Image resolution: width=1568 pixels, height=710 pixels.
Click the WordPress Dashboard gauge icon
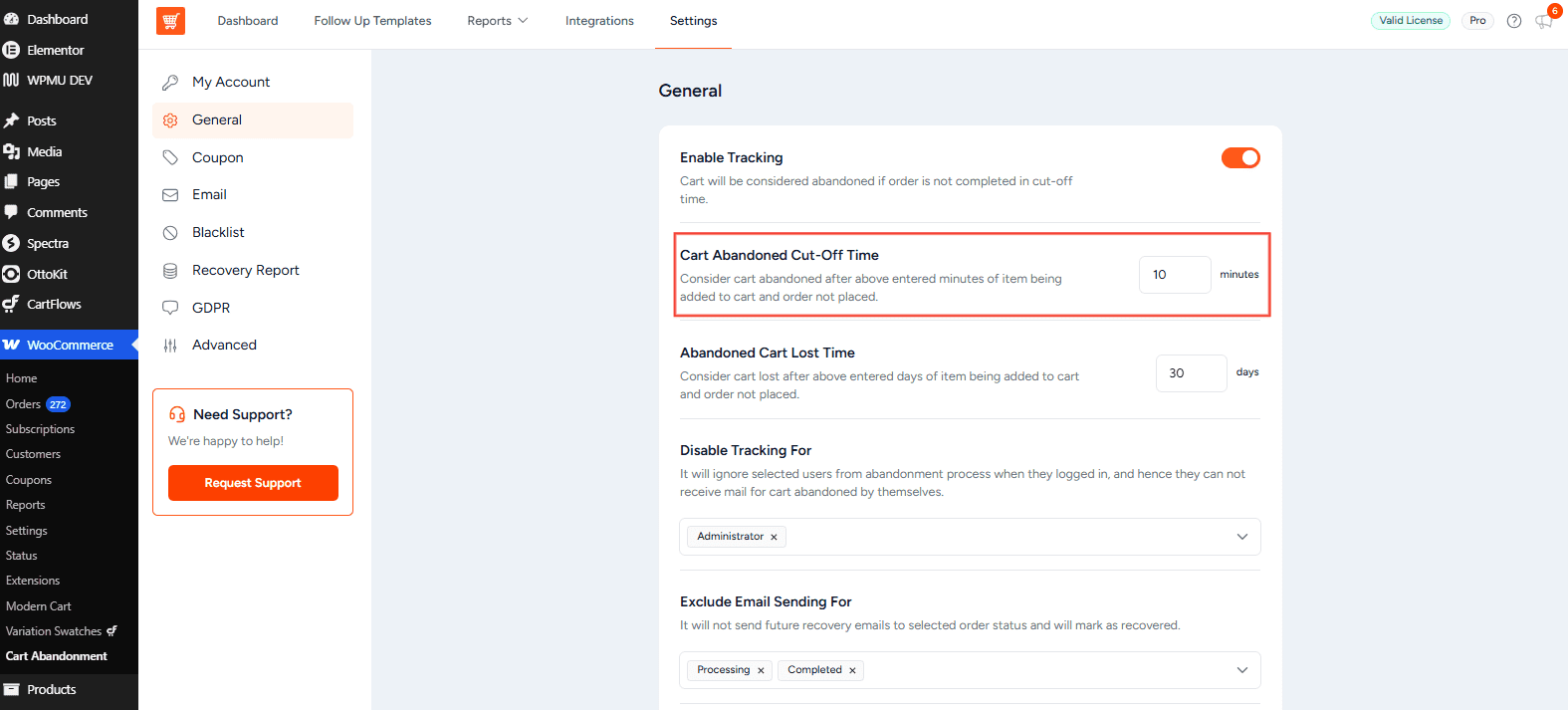[11, 19]
